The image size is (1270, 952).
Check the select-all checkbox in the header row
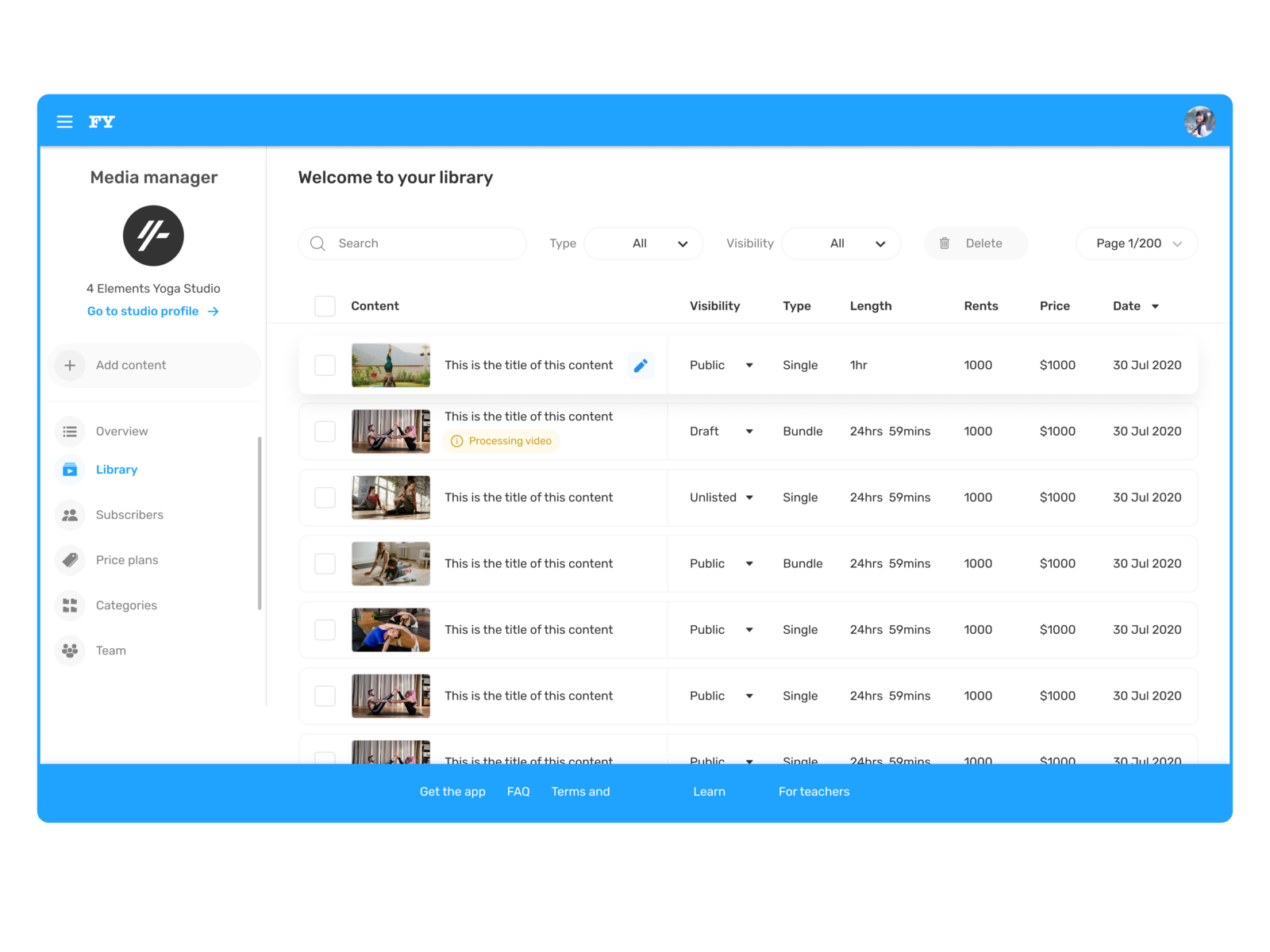325,305
